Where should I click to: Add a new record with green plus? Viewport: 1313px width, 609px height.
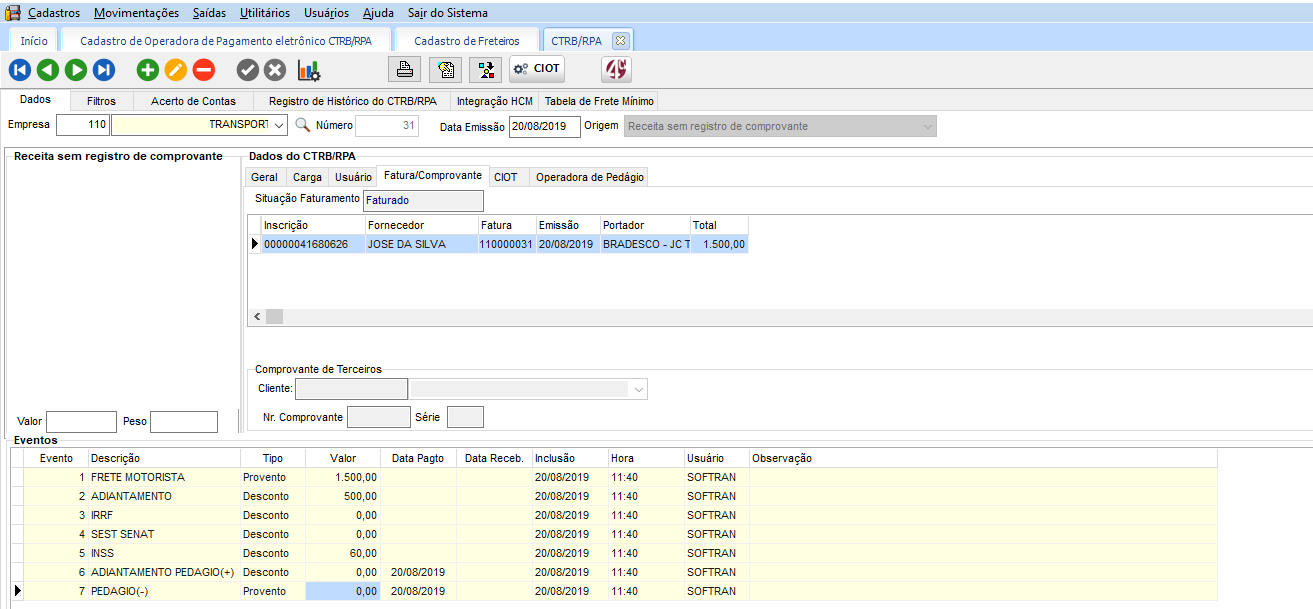(148, 70)
